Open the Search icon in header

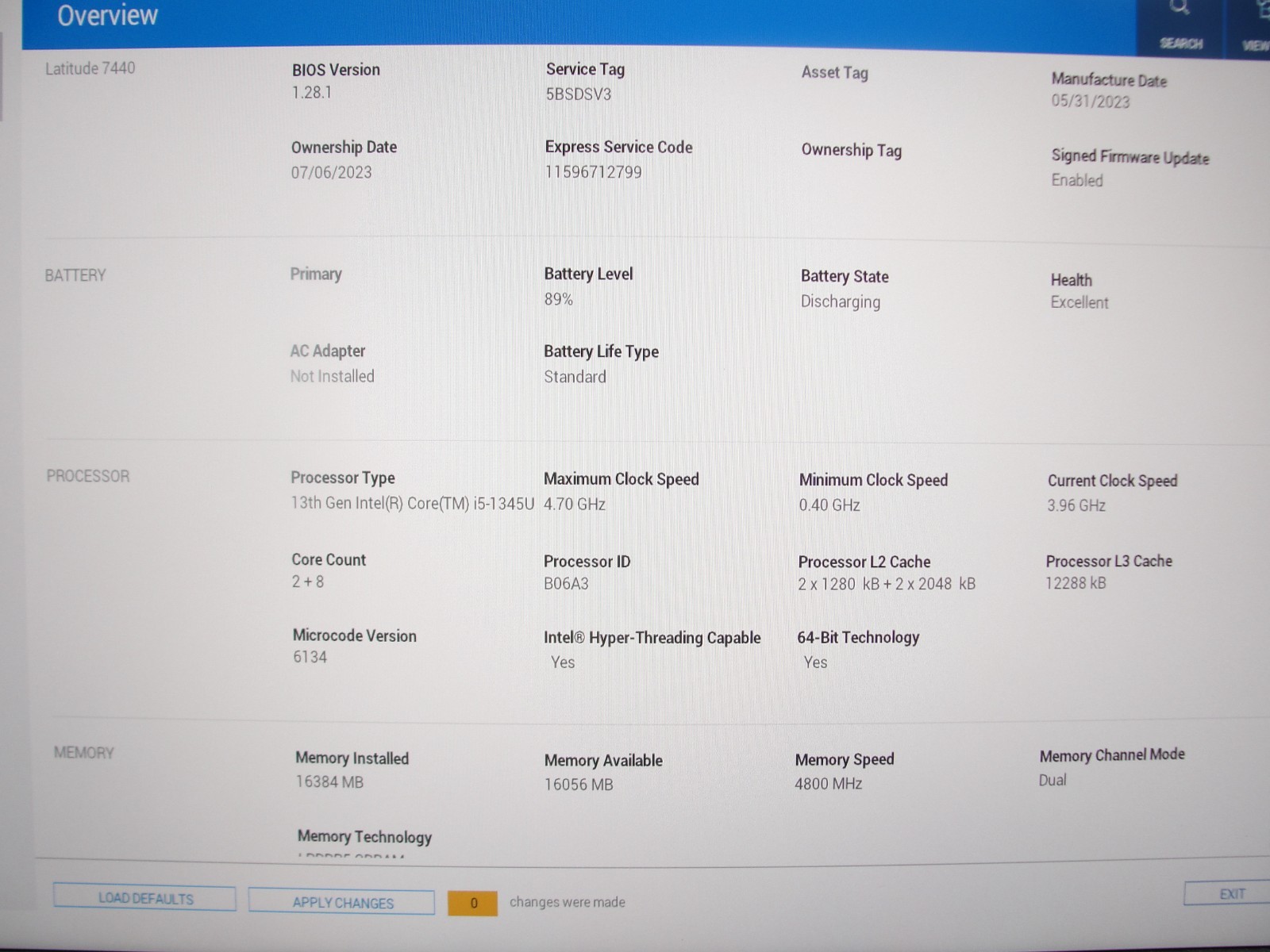[x=1180, y=24]
